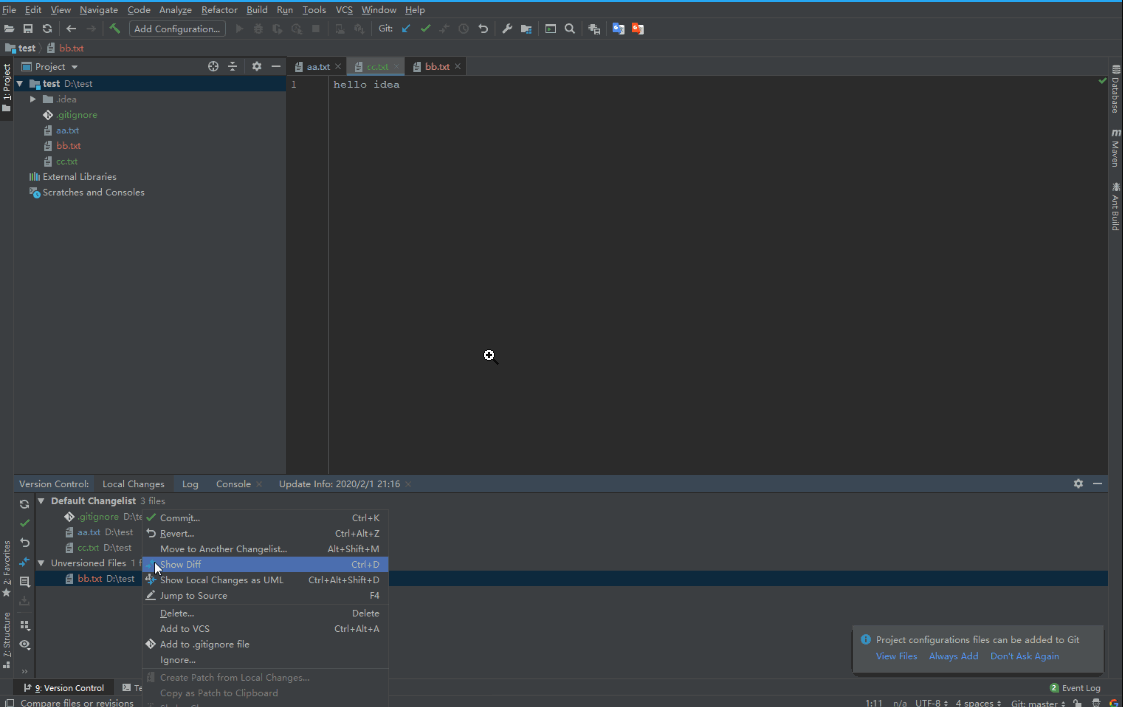The height and width of the screenshot is (707, 1123).
Task: Click Rollback icon in Version Control sidebar
Action: [24, 543]
